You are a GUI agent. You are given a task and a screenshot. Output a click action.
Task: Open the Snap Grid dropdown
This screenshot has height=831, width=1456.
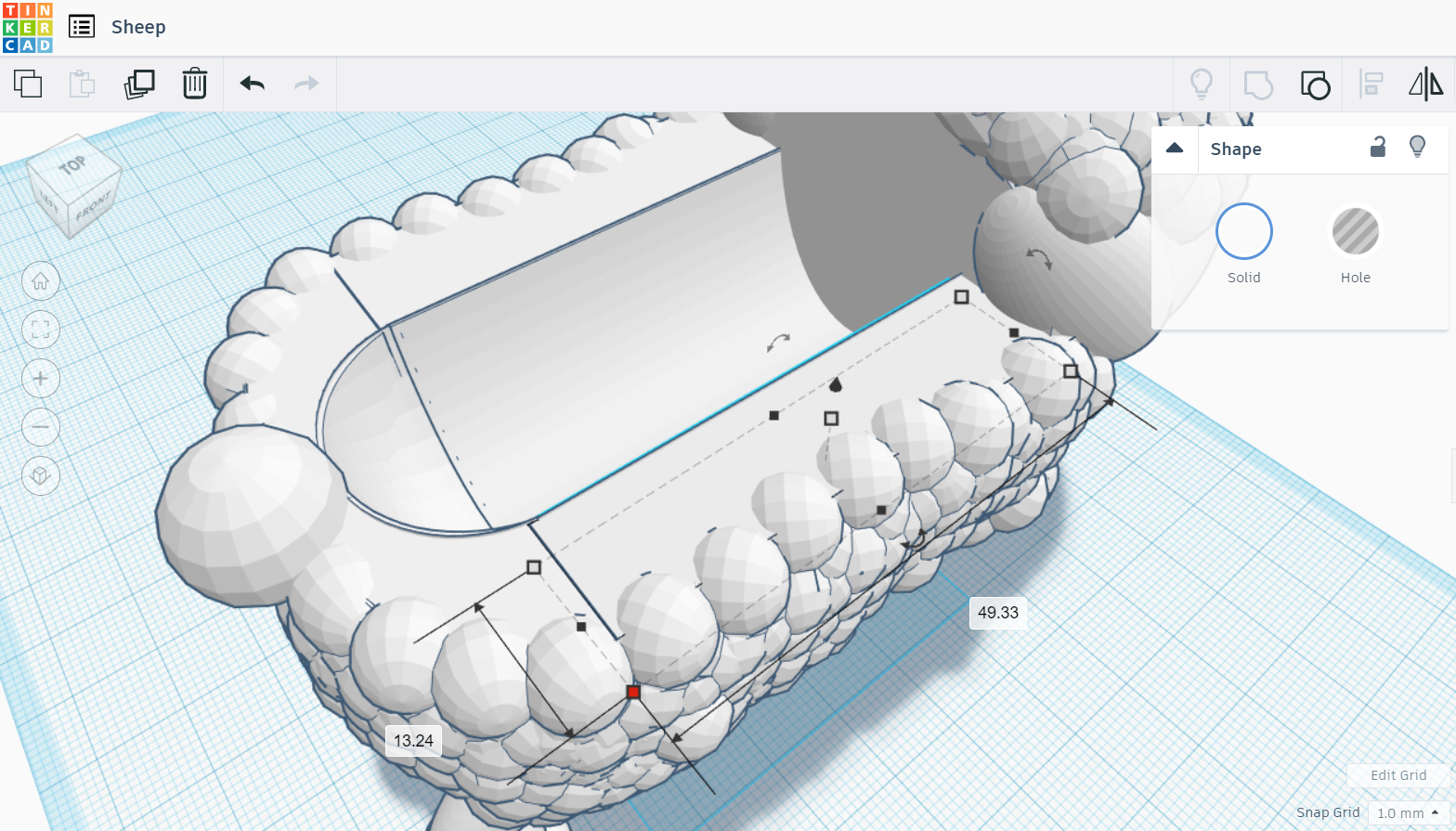1408,813
